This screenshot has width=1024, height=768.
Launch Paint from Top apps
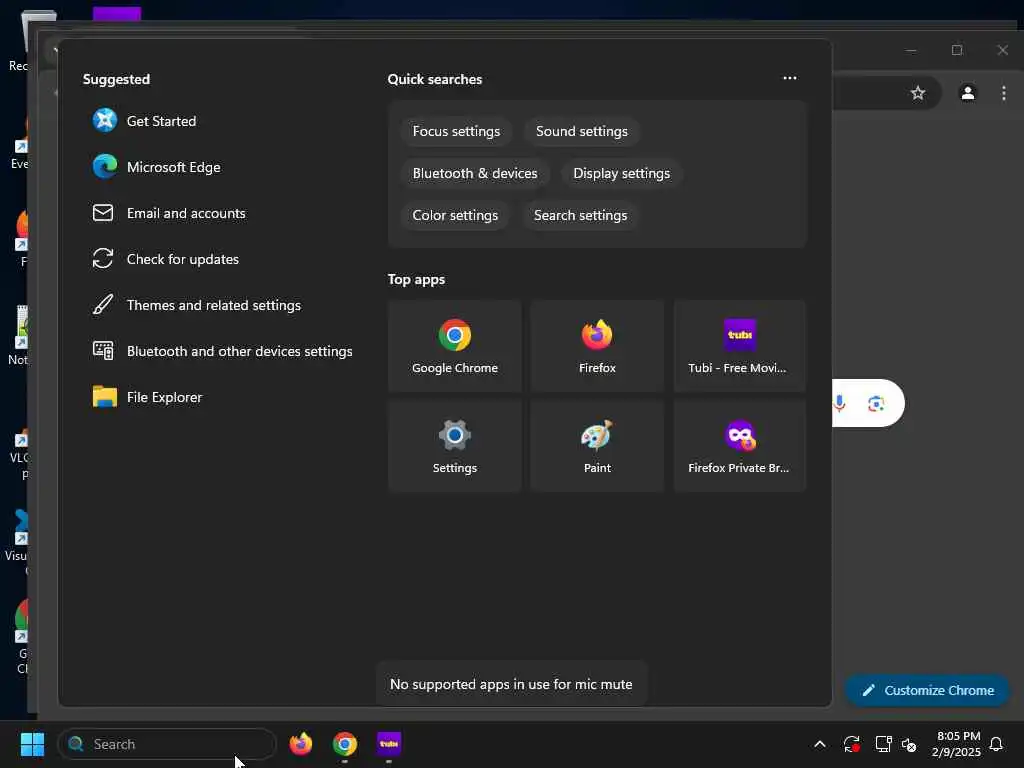[x=597, y=446]
